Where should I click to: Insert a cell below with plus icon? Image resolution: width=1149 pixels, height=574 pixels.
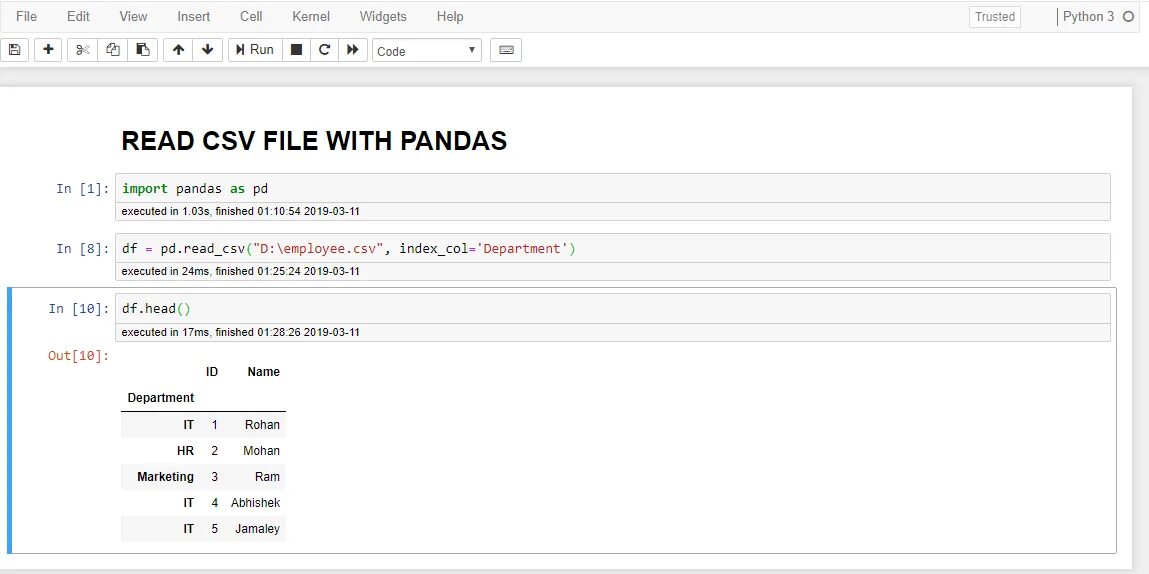(x=48, y=50)
